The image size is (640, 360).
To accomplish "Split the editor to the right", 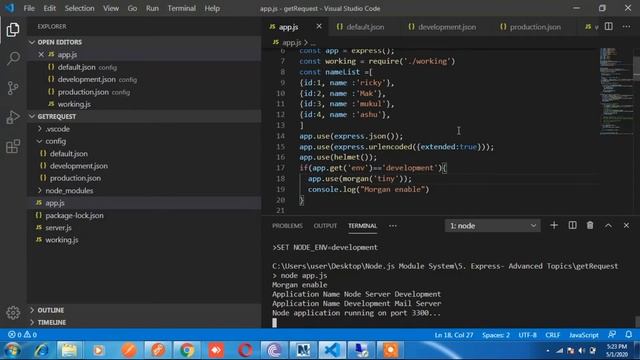I will (609, 27).
